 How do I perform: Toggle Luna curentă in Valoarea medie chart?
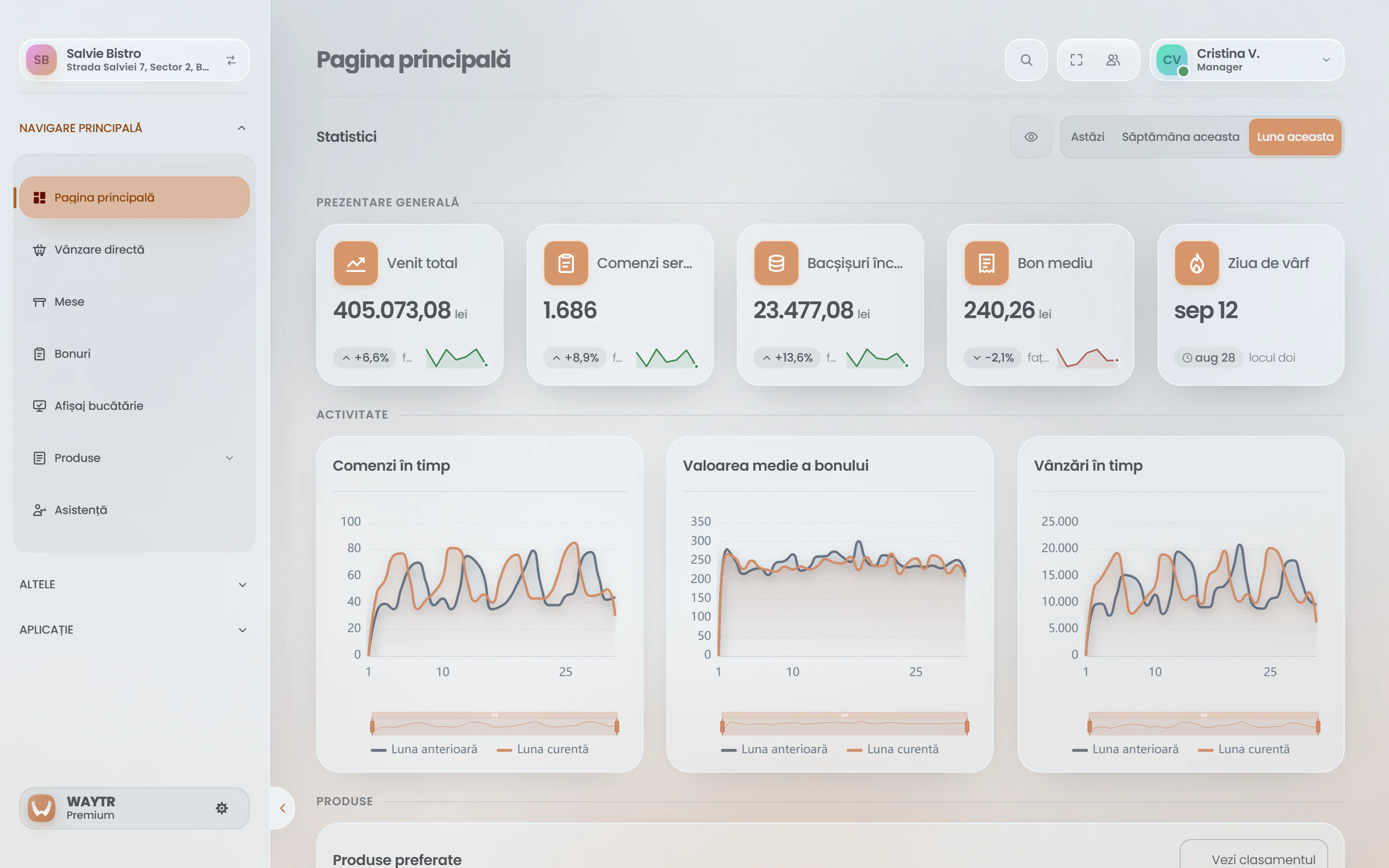click(893, 749)
